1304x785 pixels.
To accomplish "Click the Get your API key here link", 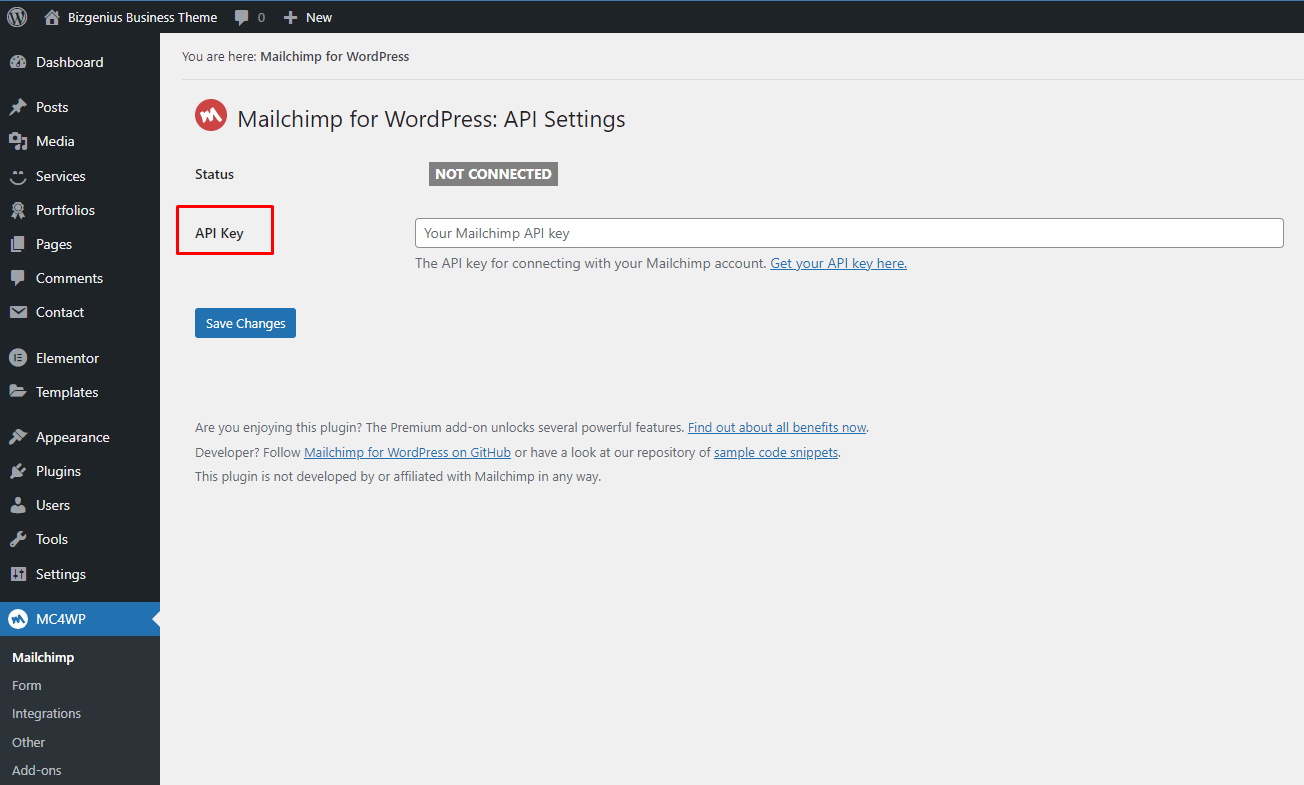I will coord(838,263).
